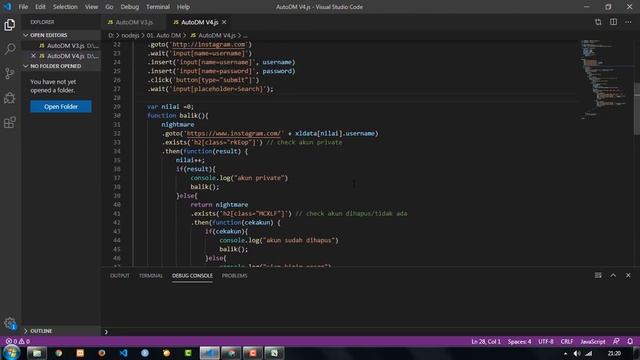640x360 pixels.
Task: Click the Open Folder button
Action: [x=61, y=107]
